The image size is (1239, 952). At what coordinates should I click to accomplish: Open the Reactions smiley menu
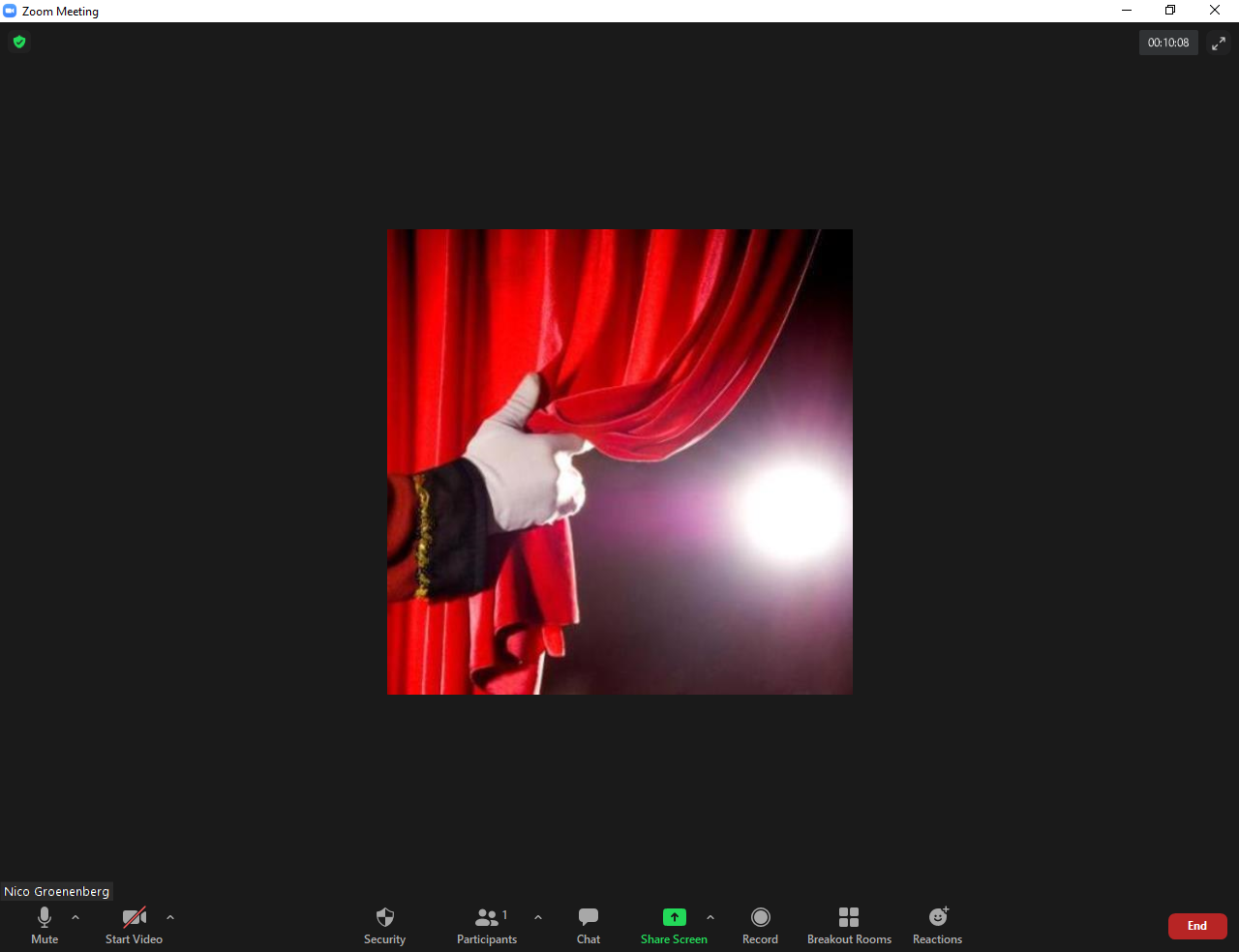point(937,926)
